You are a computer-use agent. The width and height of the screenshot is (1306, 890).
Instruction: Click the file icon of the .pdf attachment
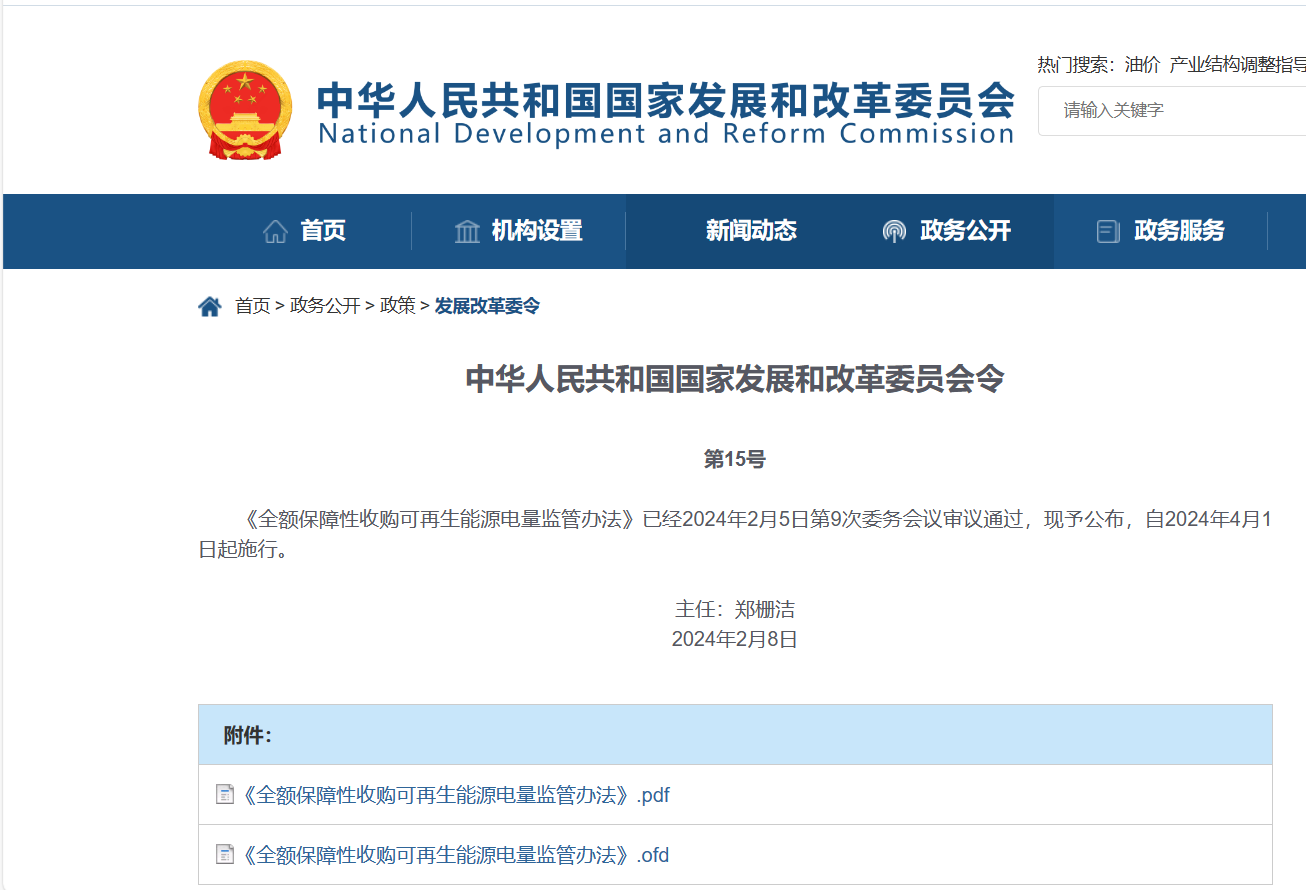(x=225, y=795)
